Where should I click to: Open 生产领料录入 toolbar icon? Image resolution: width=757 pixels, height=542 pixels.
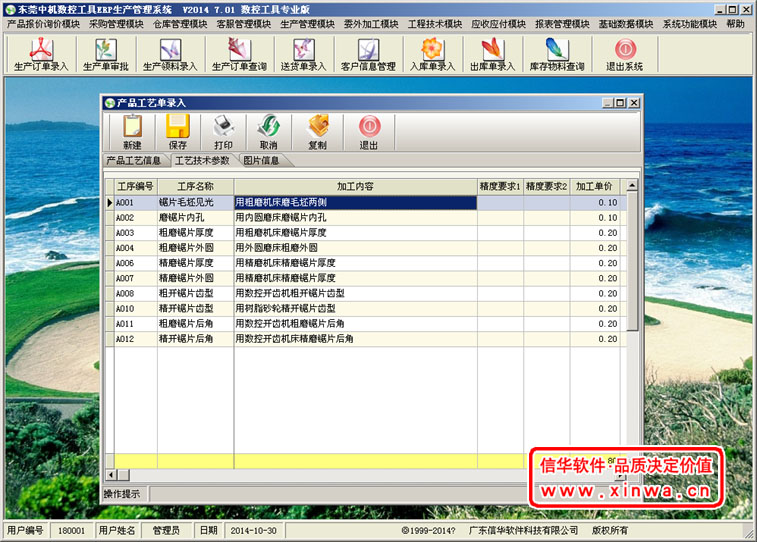pyautogui.click(x=170, y=55)
